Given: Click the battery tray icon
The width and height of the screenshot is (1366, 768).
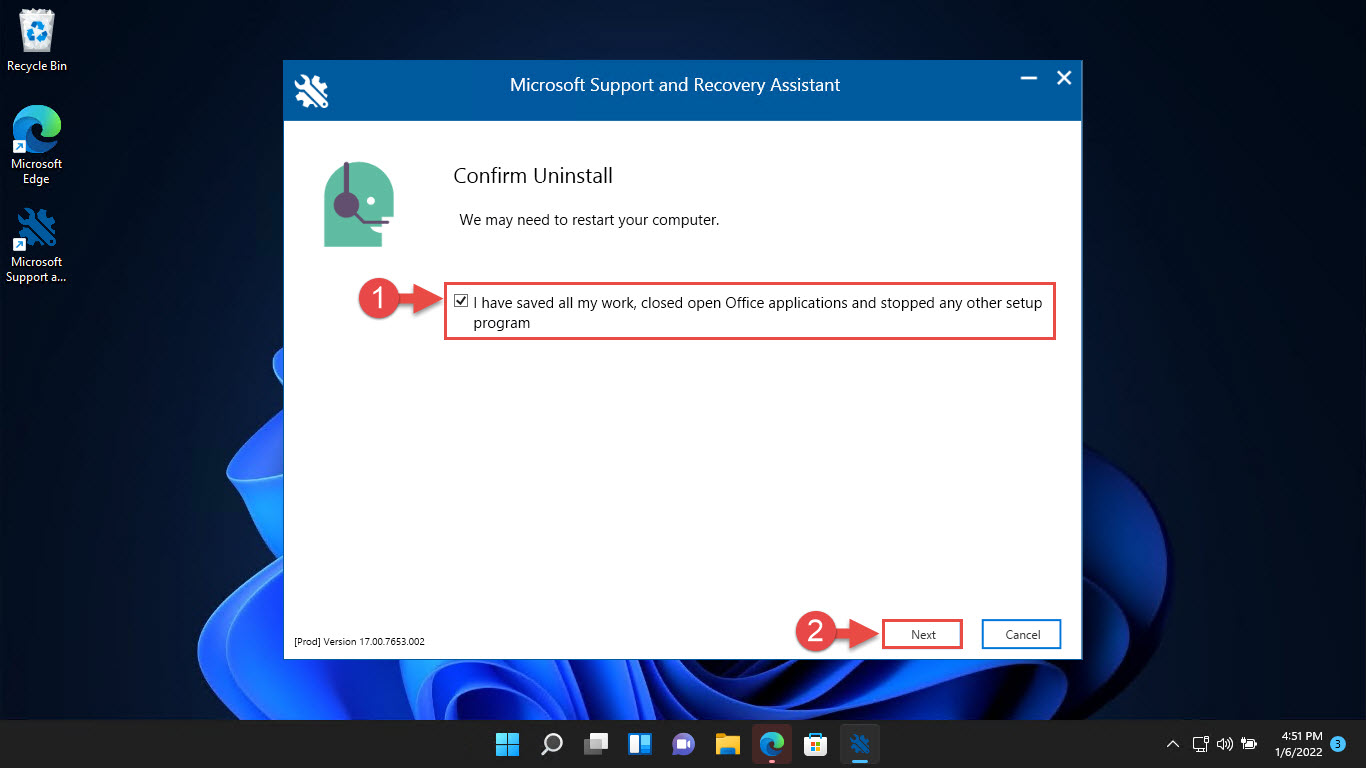Looking at the screenshot, I should click(1249, 744).
